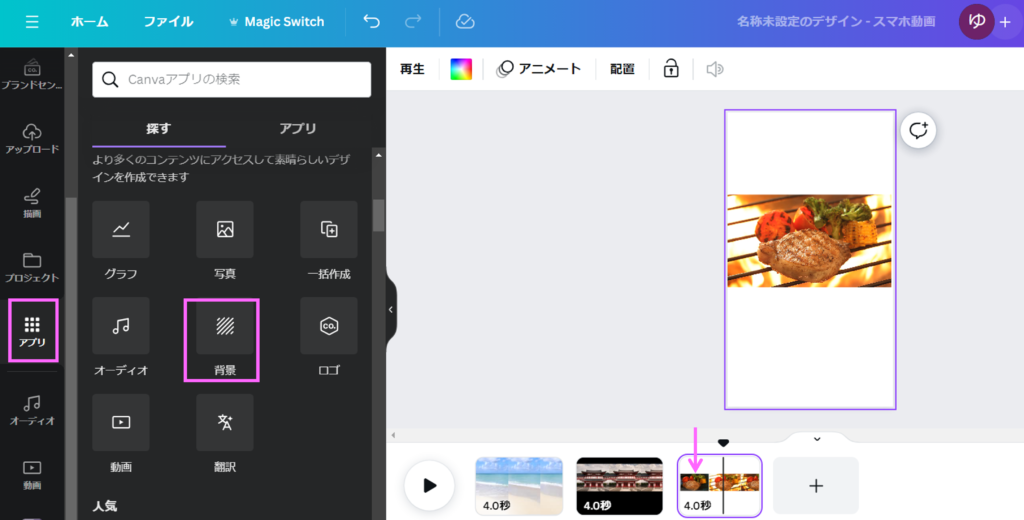This screenshot has width=1024, height=520.
Task: Toggle the lock icon in toolbar
Action: [x=671, y=69]
